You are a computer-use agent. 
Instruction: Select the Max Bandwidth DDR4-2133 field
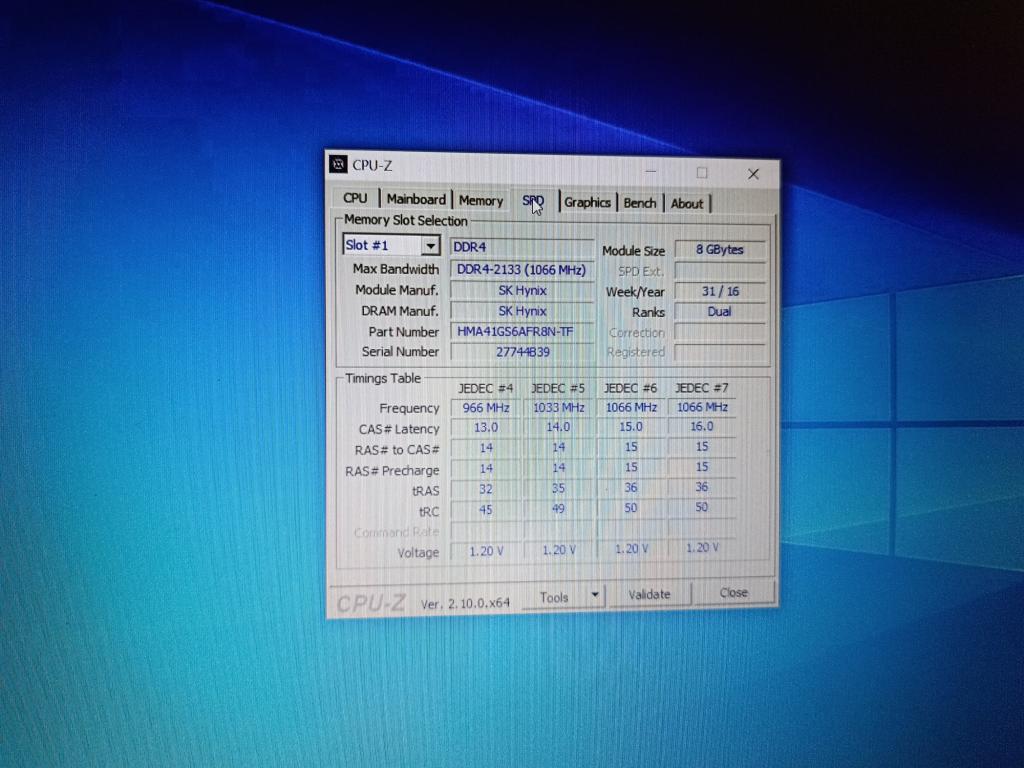tap(522, 270)
